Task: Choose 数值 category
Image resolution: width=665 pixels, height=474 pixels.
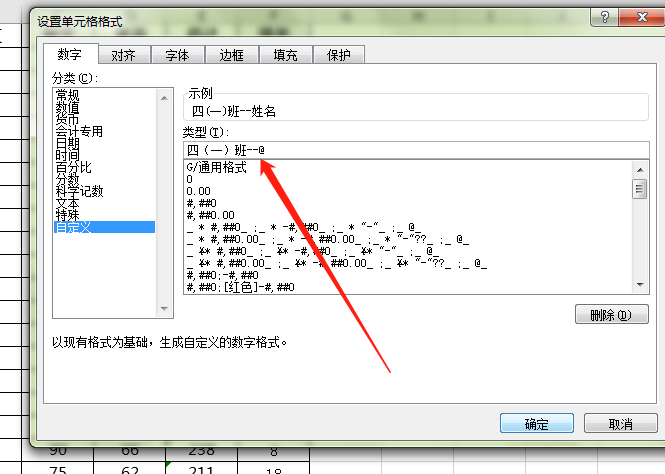Action: pos(104,107)
